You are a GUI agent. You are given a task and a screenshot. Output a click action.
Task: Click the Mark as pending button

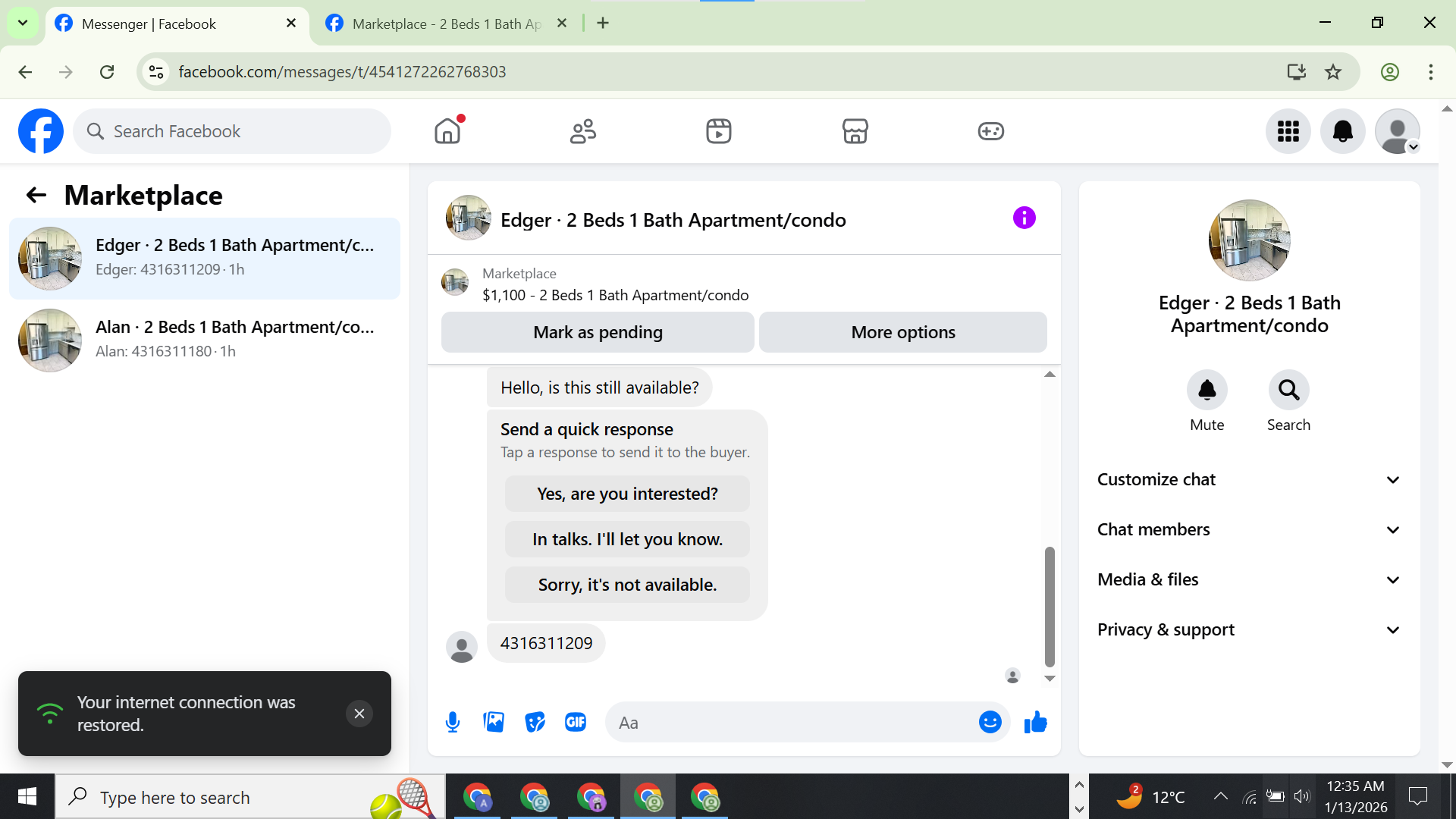[598, 332]
